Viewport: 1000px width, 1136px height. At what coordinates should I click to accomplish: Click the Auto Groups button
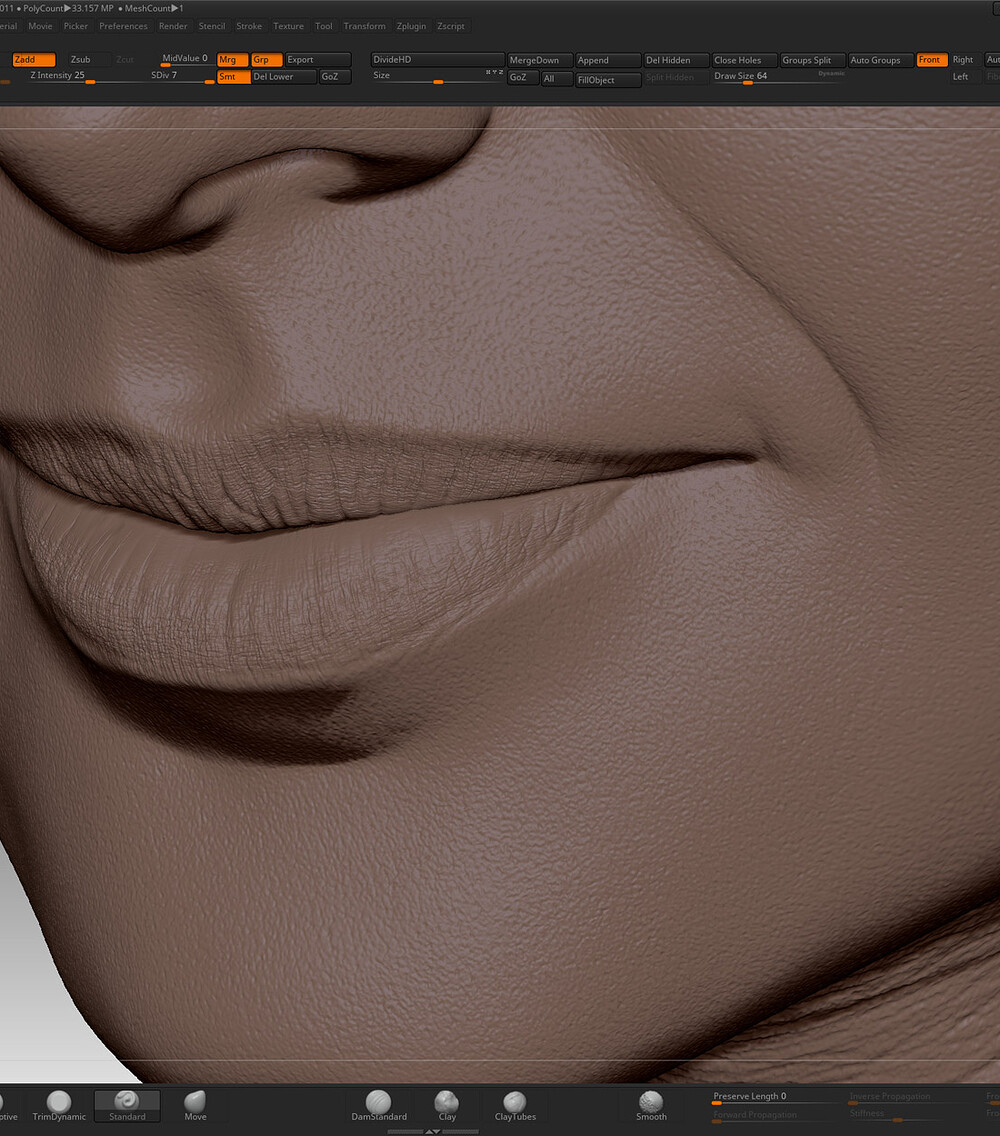click(880, 60)
